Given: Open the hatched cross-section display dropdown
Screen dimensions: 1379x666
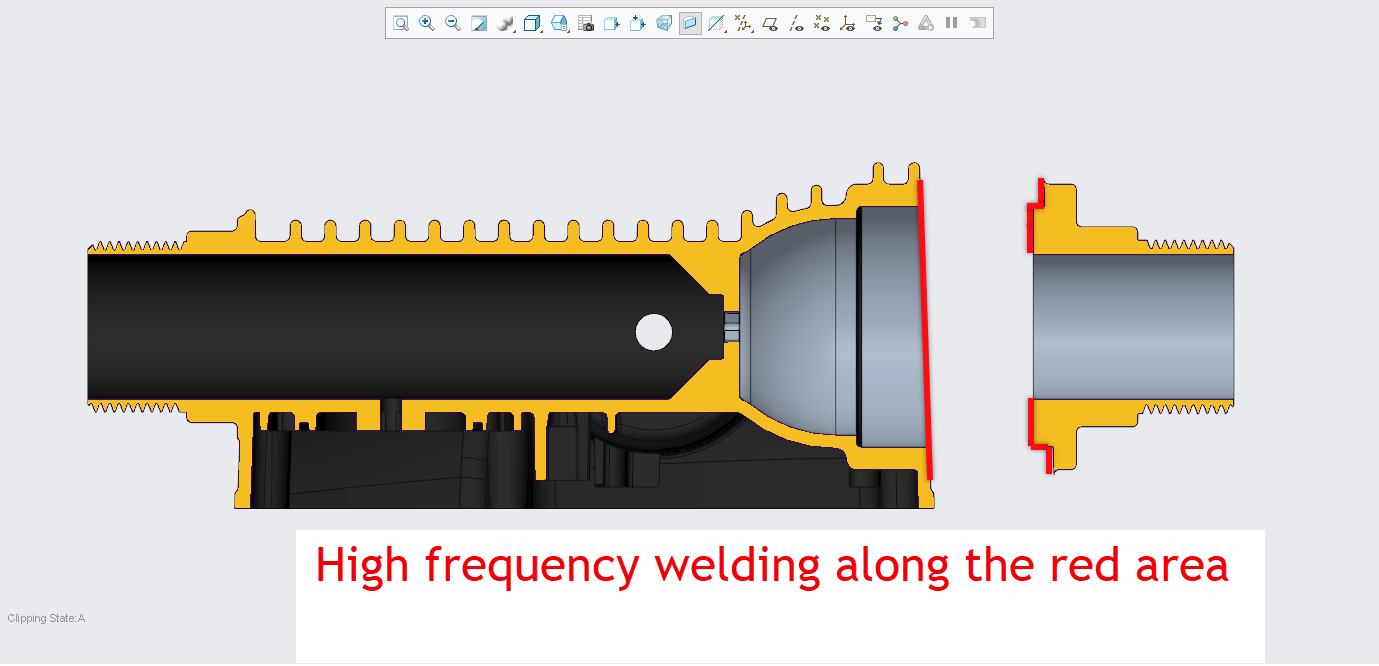Looking at the screenshot, I should pyautogui.click(x=717, y=23).
